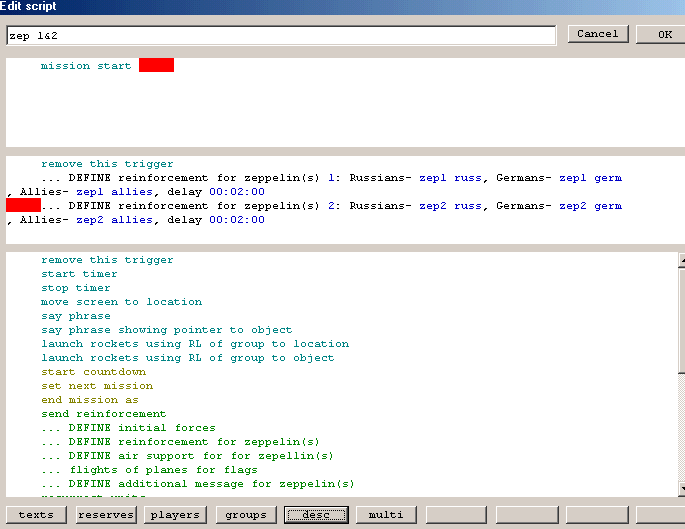
Task: Click red marker before second DEFINE reinforcement line
Action: (23, 205)
